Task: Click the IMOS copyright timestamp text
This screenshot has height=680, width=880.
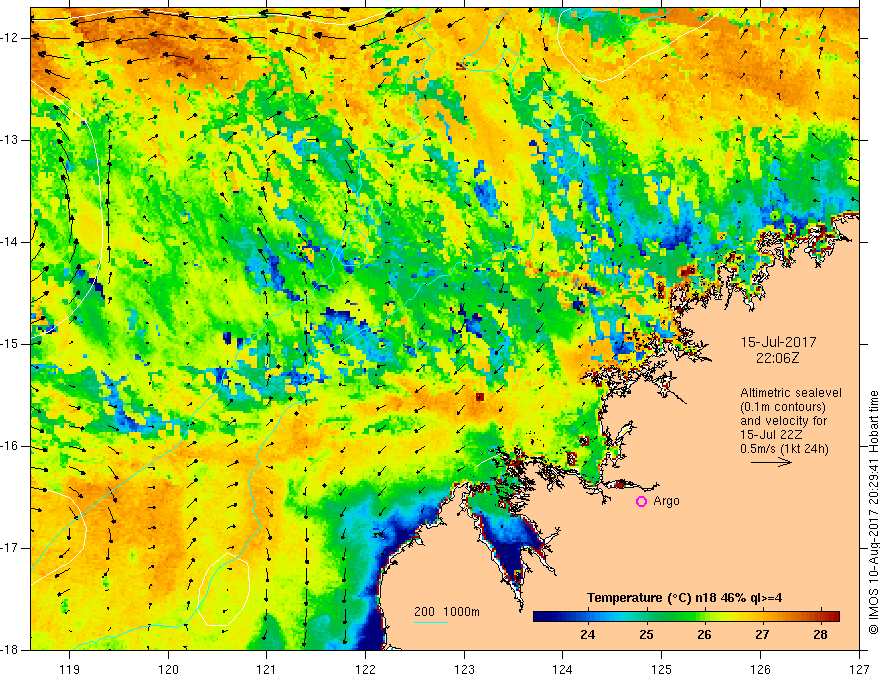Action: (x=873, y=512)
